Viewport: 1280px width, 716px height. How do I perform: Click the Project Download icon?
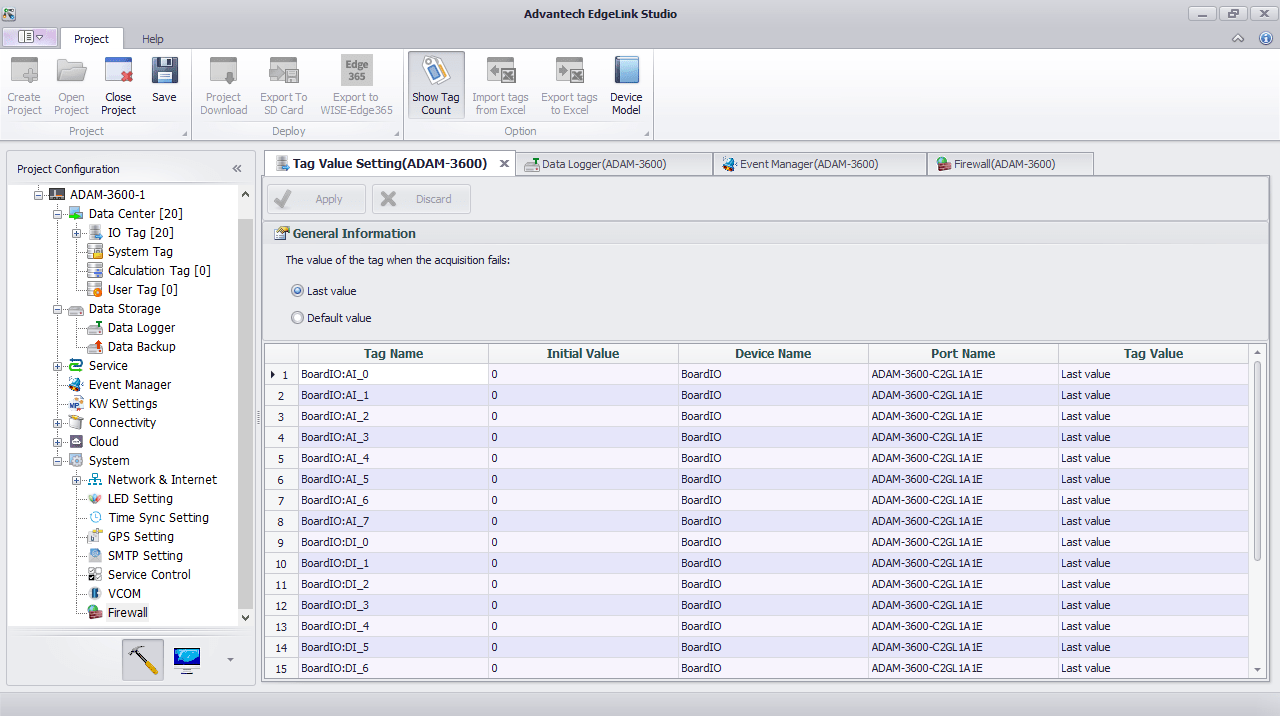point(223,72)
